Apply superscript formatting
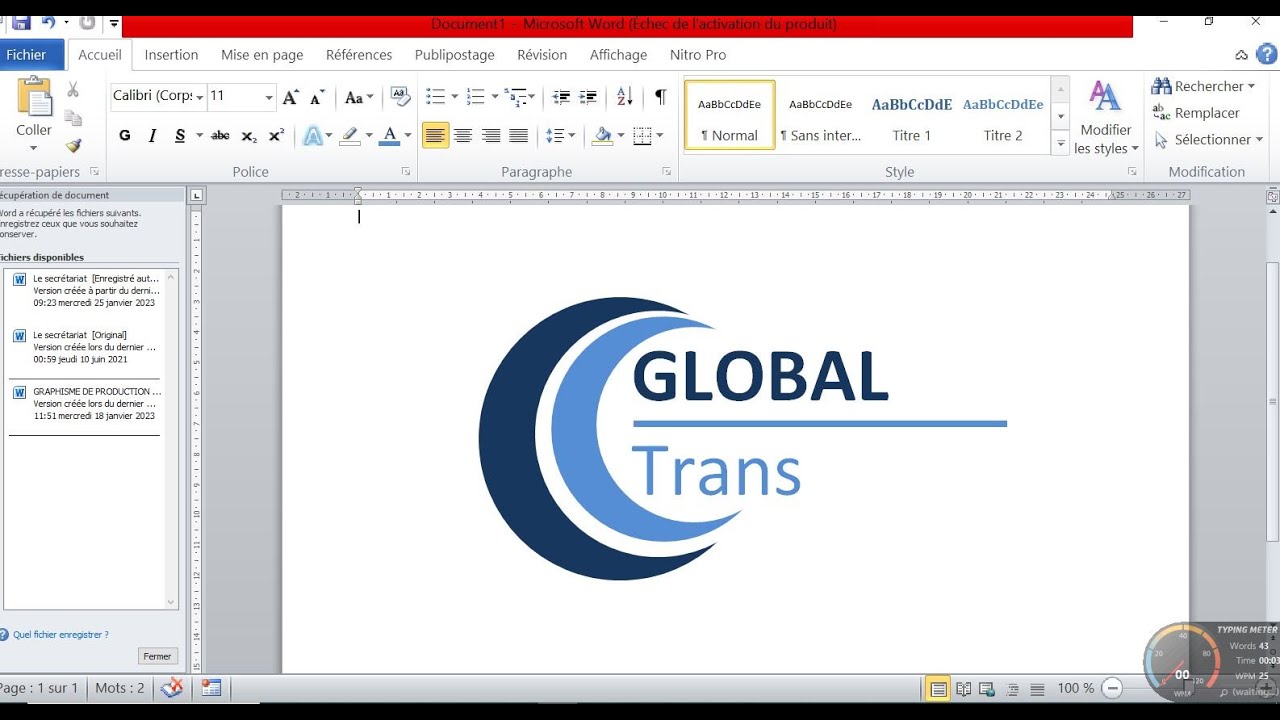The height and width of the screenshot is (720, 1280). point(277,136)
